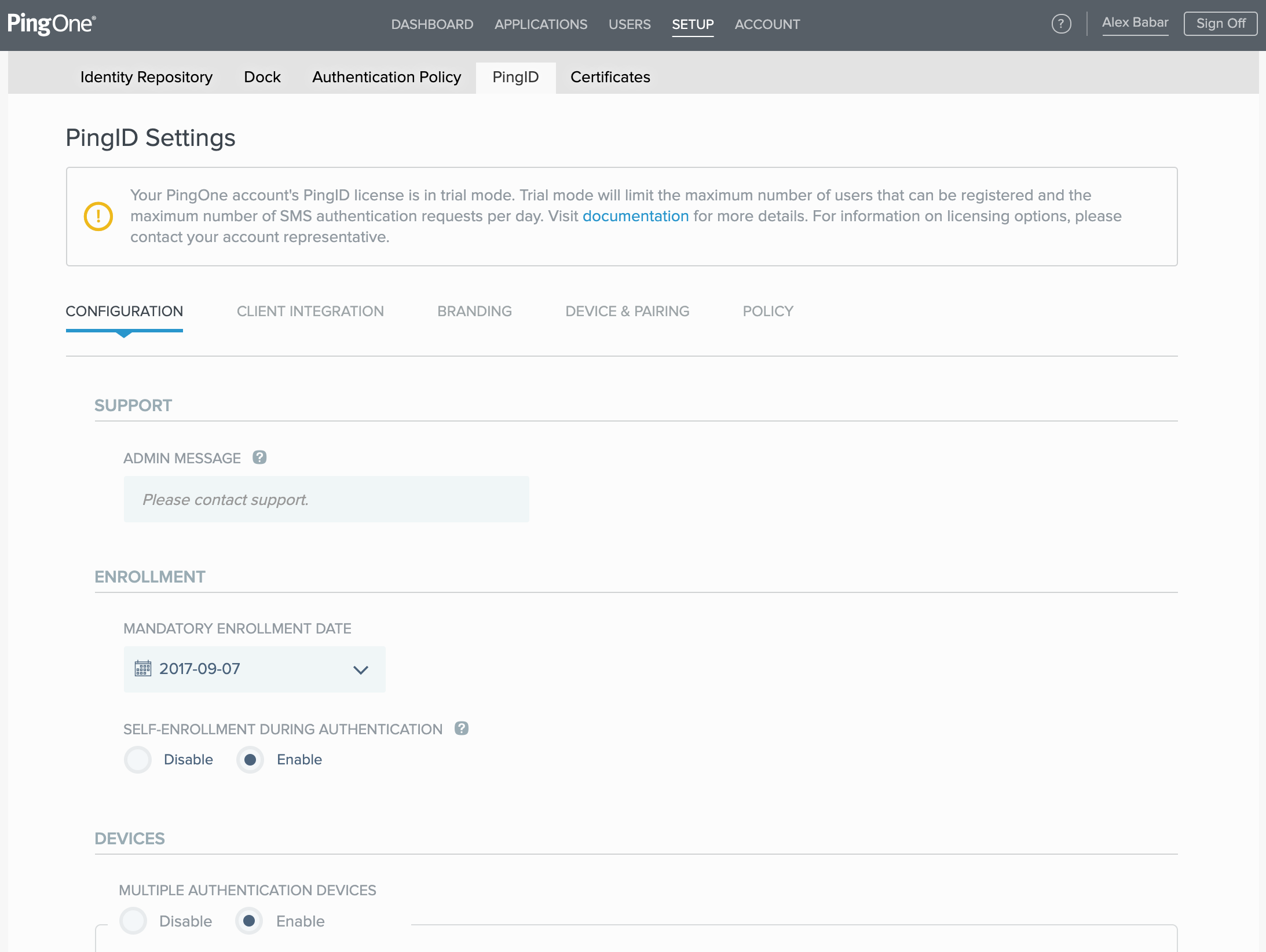
Task: Expand the 2017-09-07 date dropdown chevron
Action: pos(360,669)
